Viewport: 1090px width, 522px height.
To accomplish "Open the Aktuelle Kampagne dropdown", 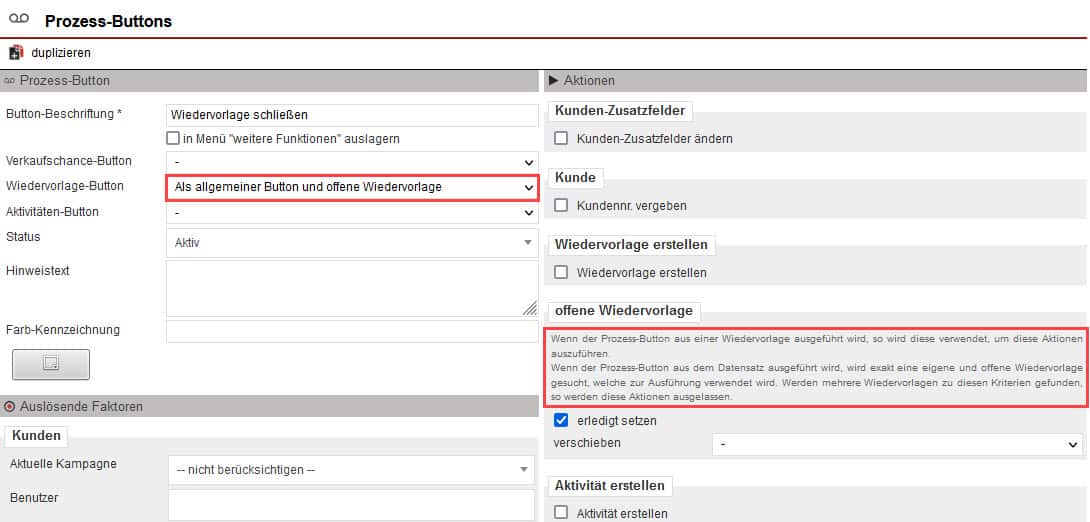I will click(352, 469).
